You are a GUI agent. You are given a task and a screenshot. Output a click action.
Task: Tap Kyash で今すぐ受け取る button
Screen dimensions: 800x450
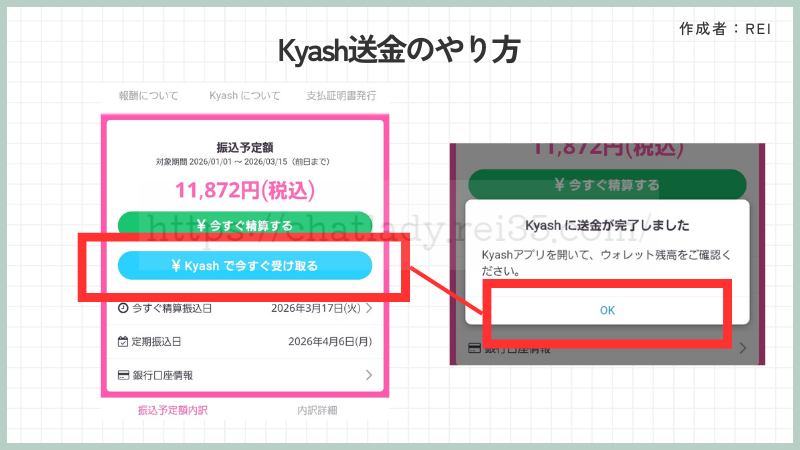[x=245, y=265]
